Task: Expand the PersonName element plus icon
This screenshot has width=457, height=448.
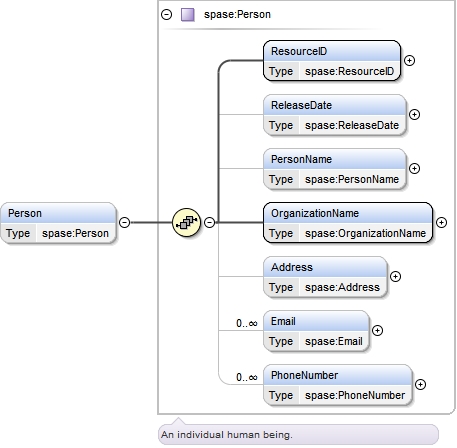Action: tap(414, 168)
